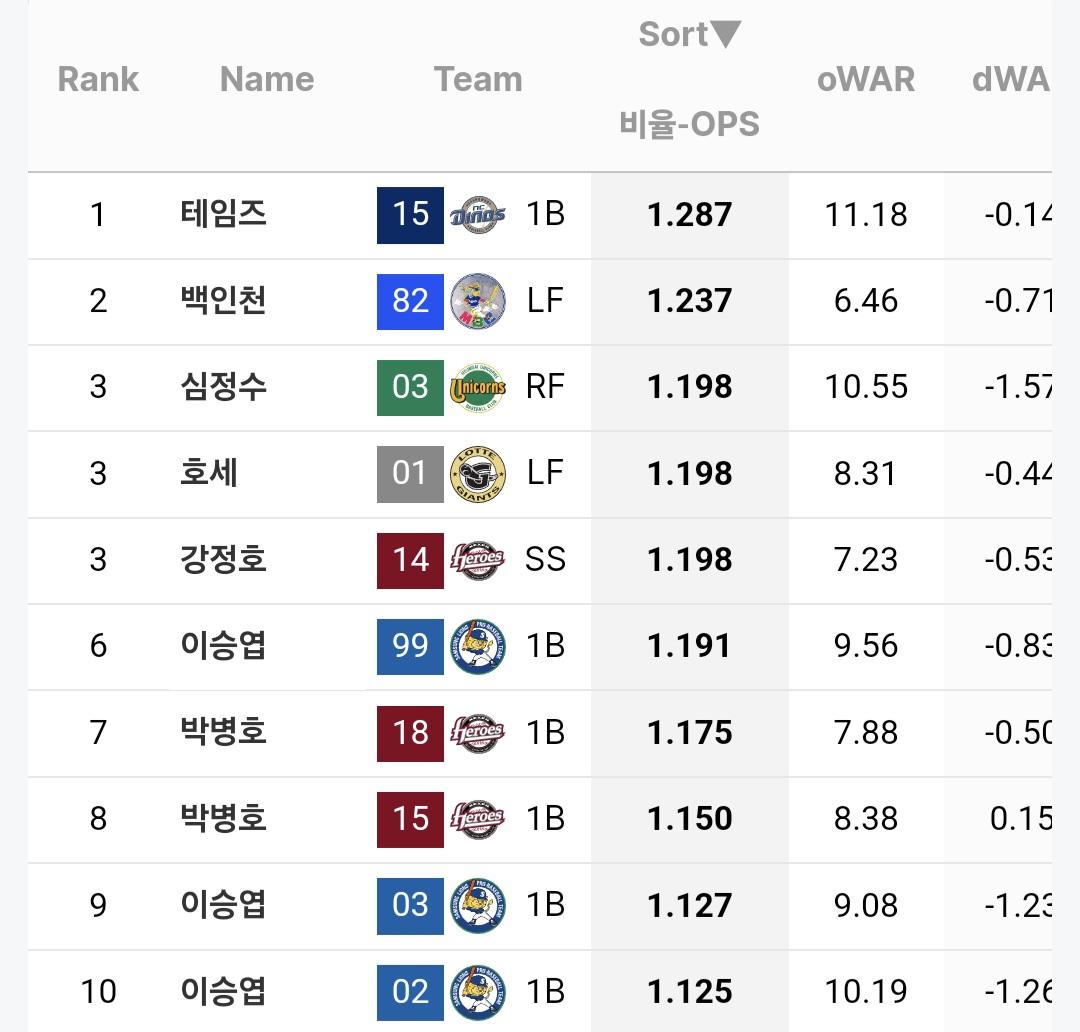The width and height of the screenshot is (1080, 1032).
Task: Click the Team column header
Action: (x=478, y=80)
